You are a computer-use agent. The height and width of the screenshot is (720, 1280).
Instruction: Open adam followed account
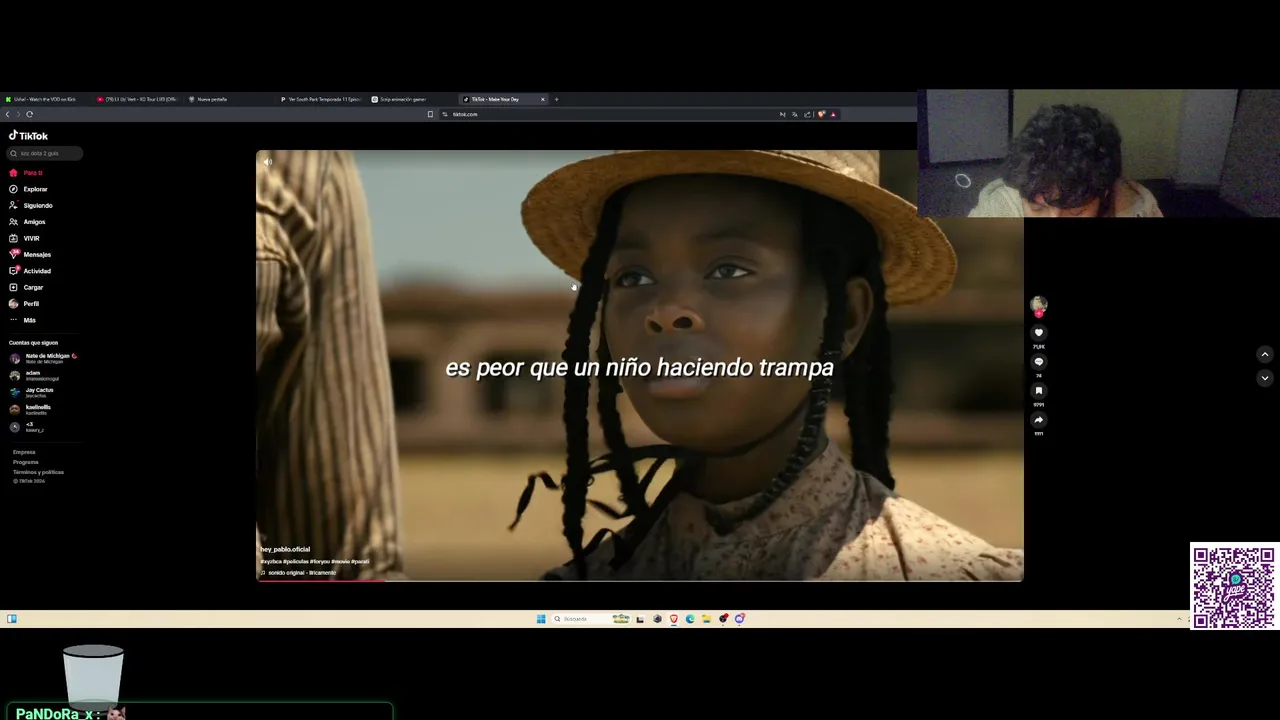click(x=34, y=375)
